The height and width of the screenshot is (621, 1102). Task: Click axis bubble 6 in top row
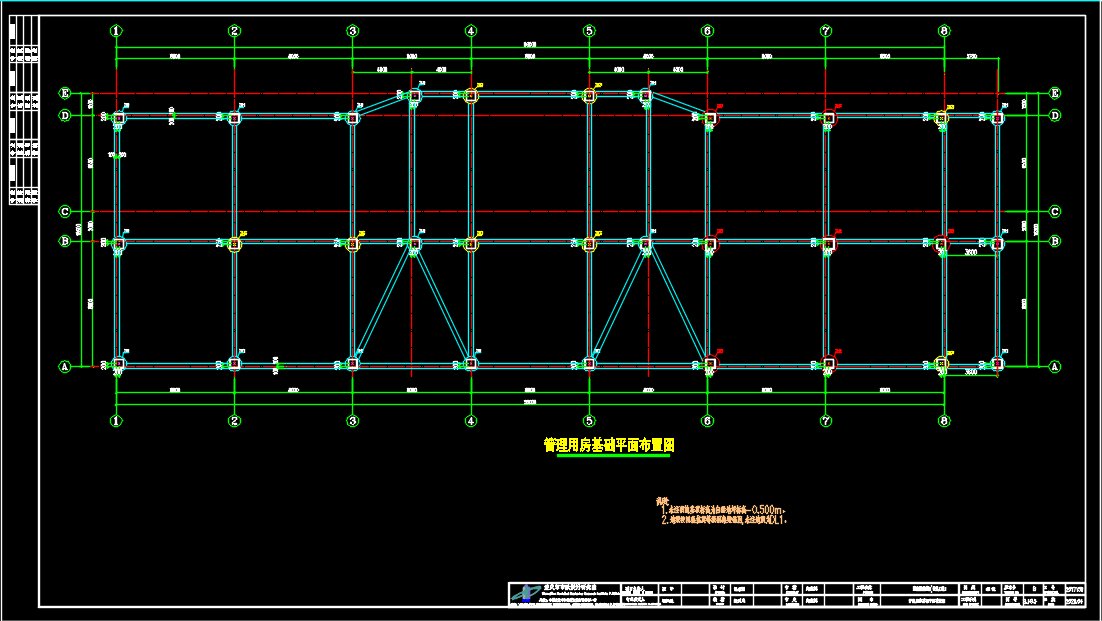click(x=708, y=31)
